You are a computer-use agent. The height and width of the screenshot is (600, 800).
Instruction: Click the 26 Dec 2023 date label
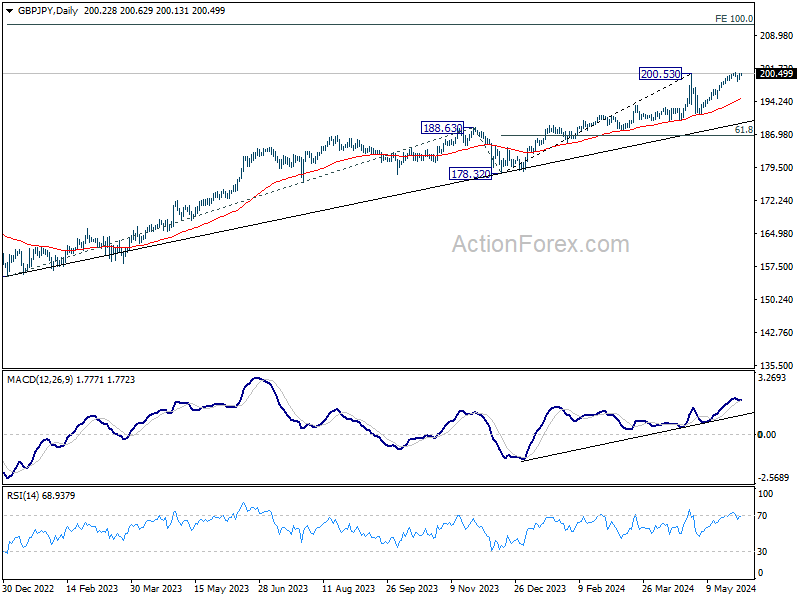(540, 589)
